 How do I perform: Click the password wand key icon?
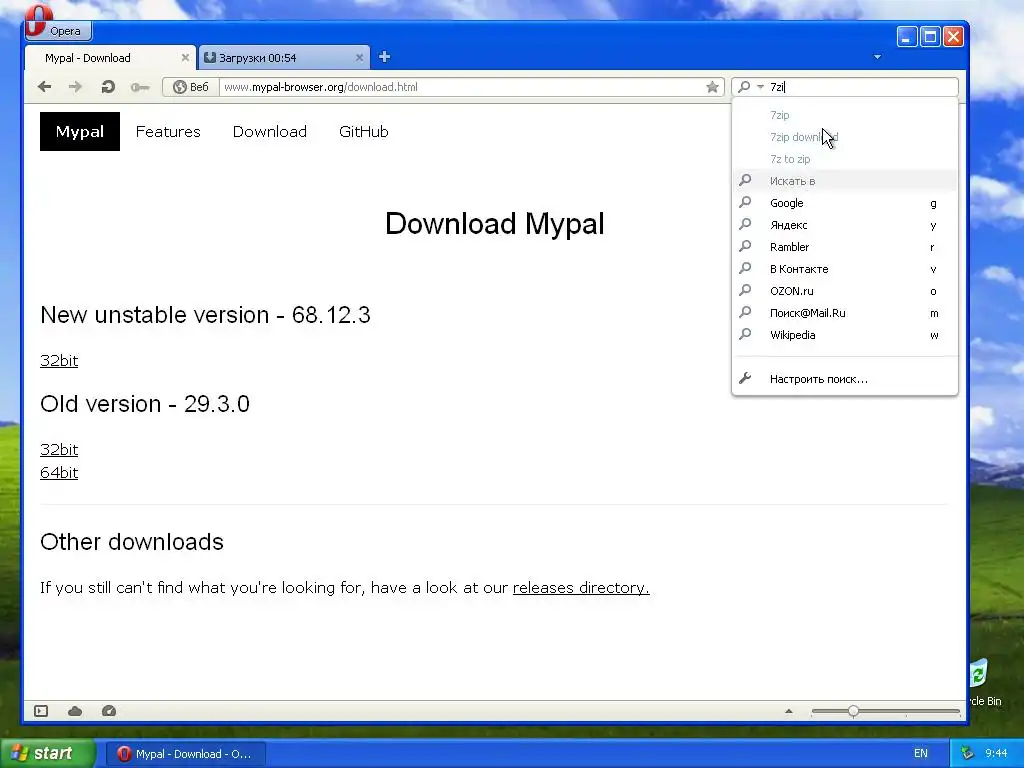(140, 87)
